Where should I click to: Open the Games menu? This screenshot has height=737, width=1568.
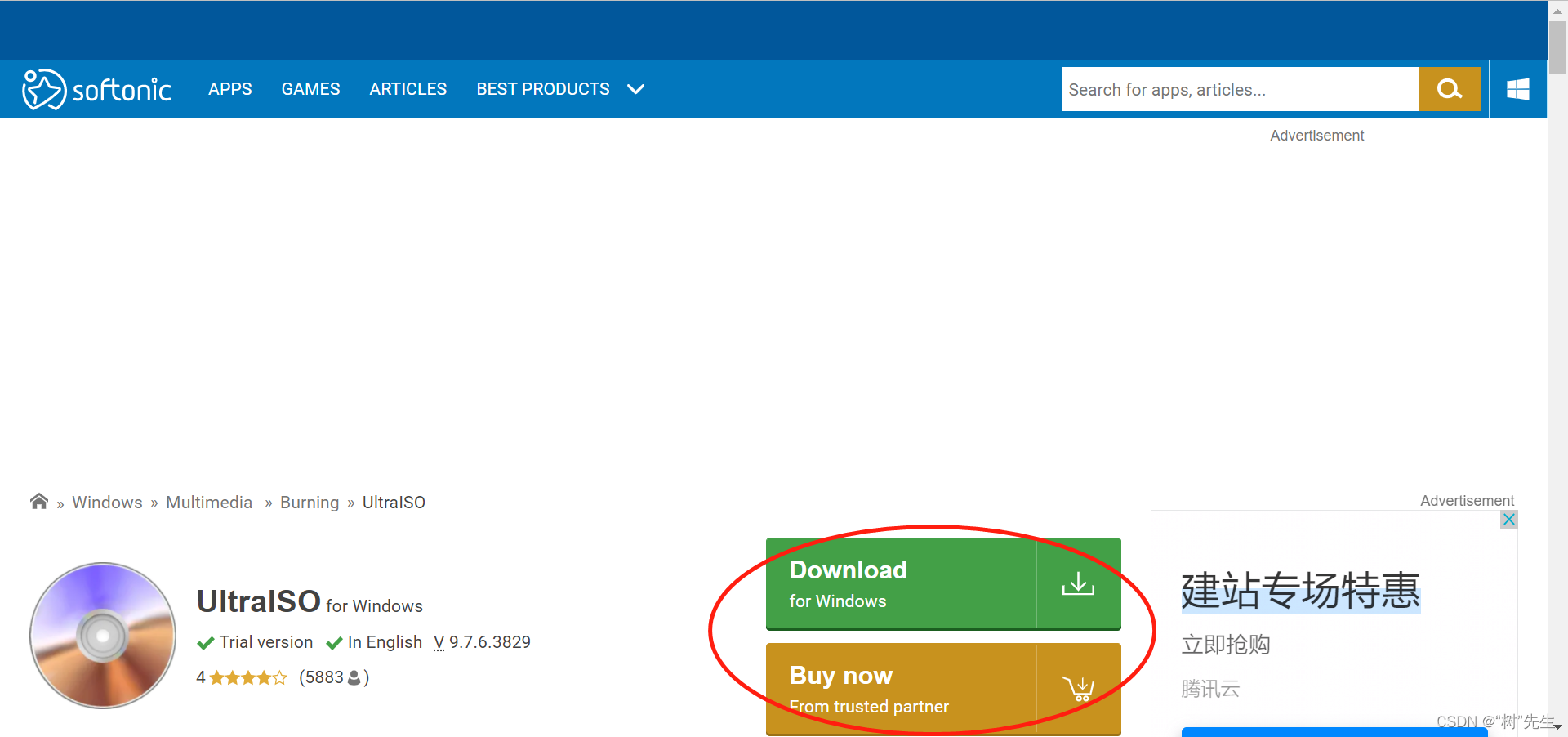310,89
